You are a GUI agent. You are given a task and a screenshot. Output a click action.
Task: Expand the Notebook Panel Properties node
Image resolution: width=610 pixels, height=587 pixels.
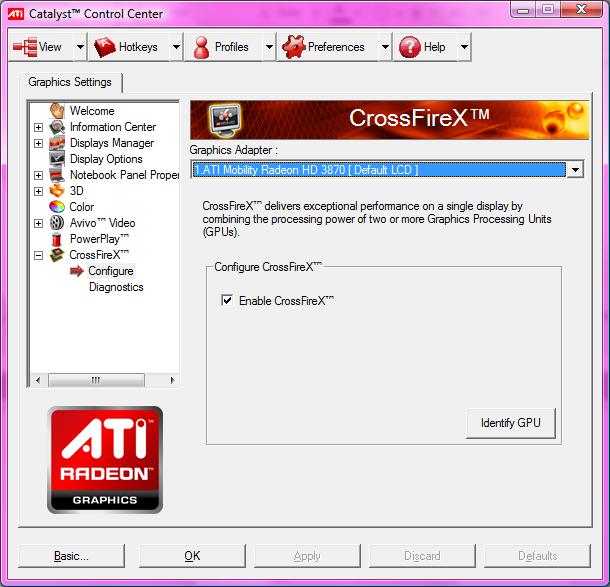point(38,175)
